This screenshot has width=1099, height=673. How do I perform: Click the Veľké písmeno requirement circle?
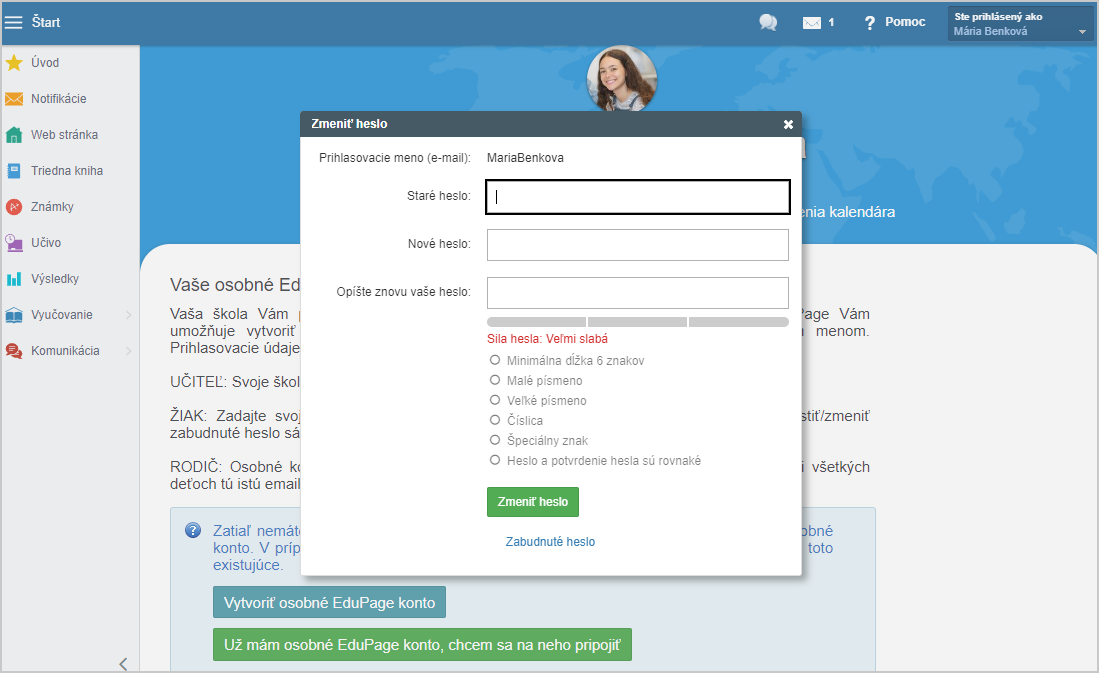pyautogui.click(x=495, y=400)
